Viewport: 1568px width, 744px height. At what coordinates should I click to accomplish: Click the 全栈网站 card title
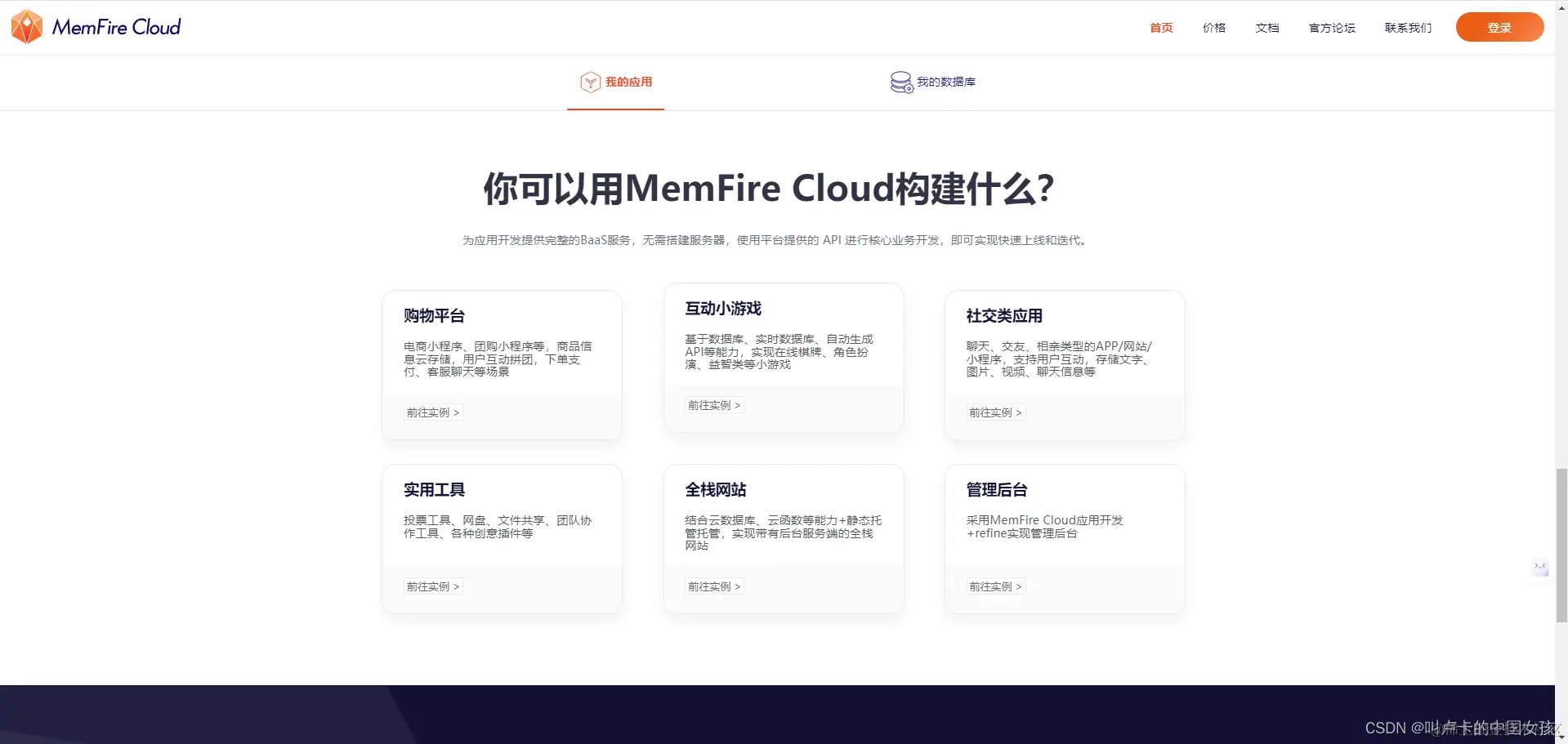click(716, 490)
